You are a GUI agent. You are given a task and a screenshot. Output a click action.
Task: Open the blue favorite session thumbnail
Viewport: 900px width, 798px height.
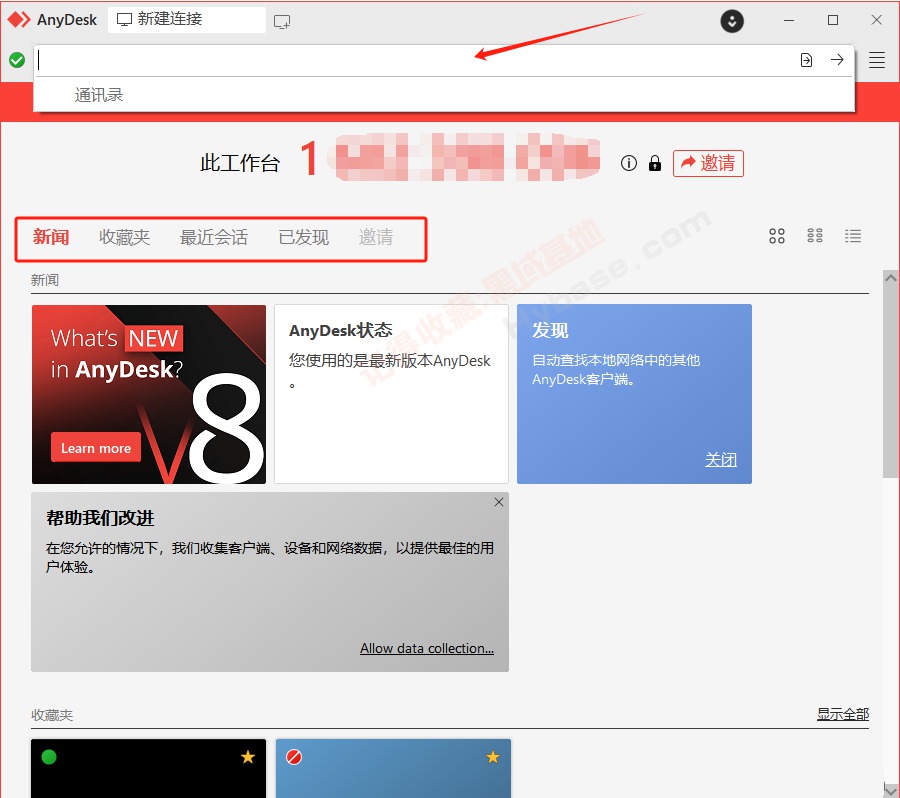(393, 768)
